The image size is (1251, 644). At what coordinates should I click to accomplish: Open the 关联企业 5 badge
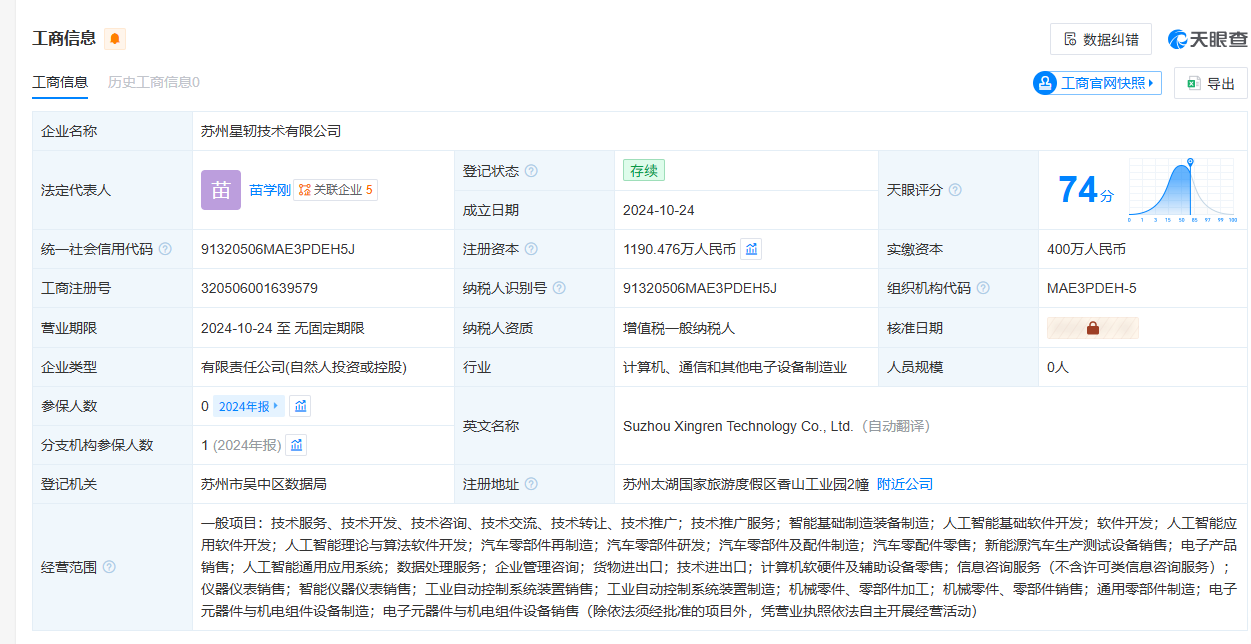(x=336, y=190)
